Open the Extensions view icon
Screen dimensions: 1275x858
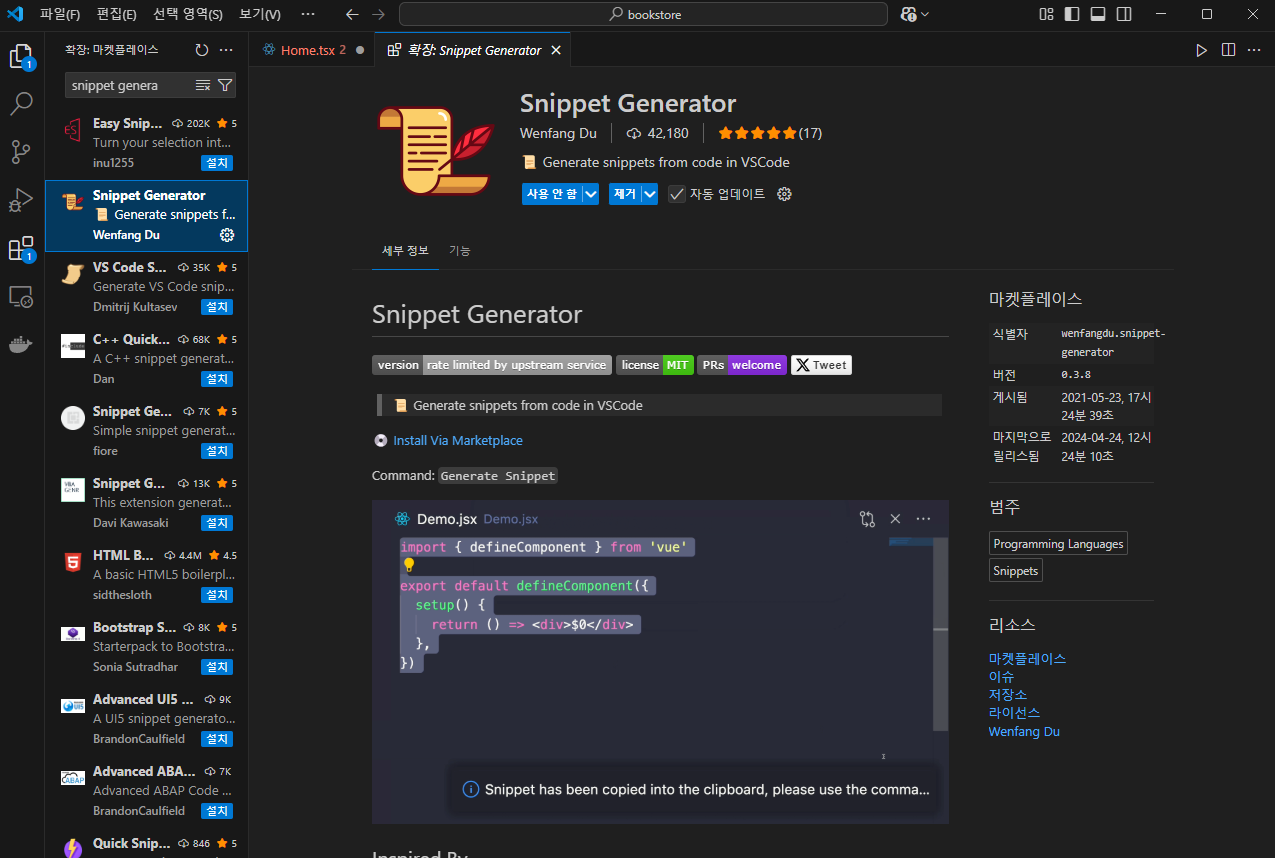(x=21, y=249)
